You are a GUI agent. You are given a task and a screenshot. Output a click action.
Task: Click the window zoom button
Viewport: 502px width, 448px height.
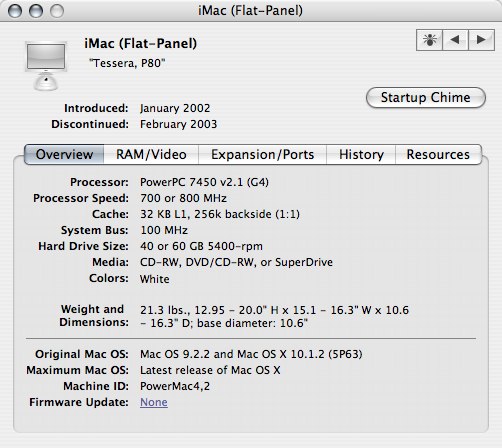coord(57,11)
